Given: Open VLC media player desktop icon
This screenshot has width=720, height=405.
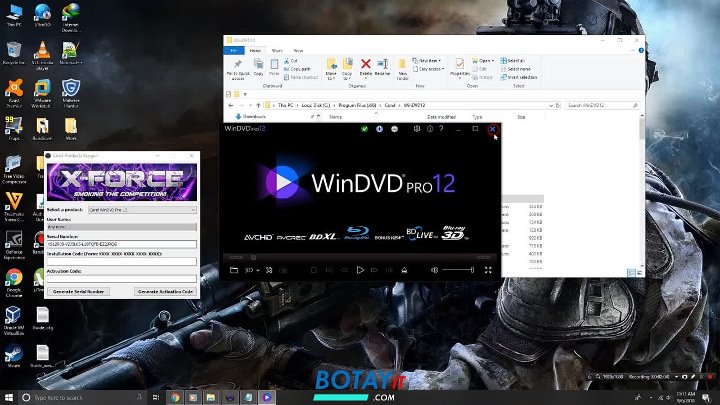Looking at the screenshot, I should tap(42, 56).
